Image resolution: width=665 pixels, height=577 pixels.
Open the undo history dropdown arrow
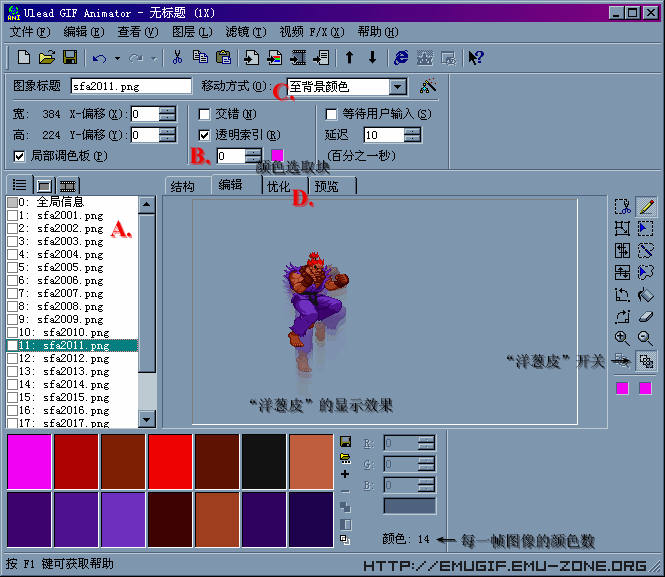(x=116, y=58)
